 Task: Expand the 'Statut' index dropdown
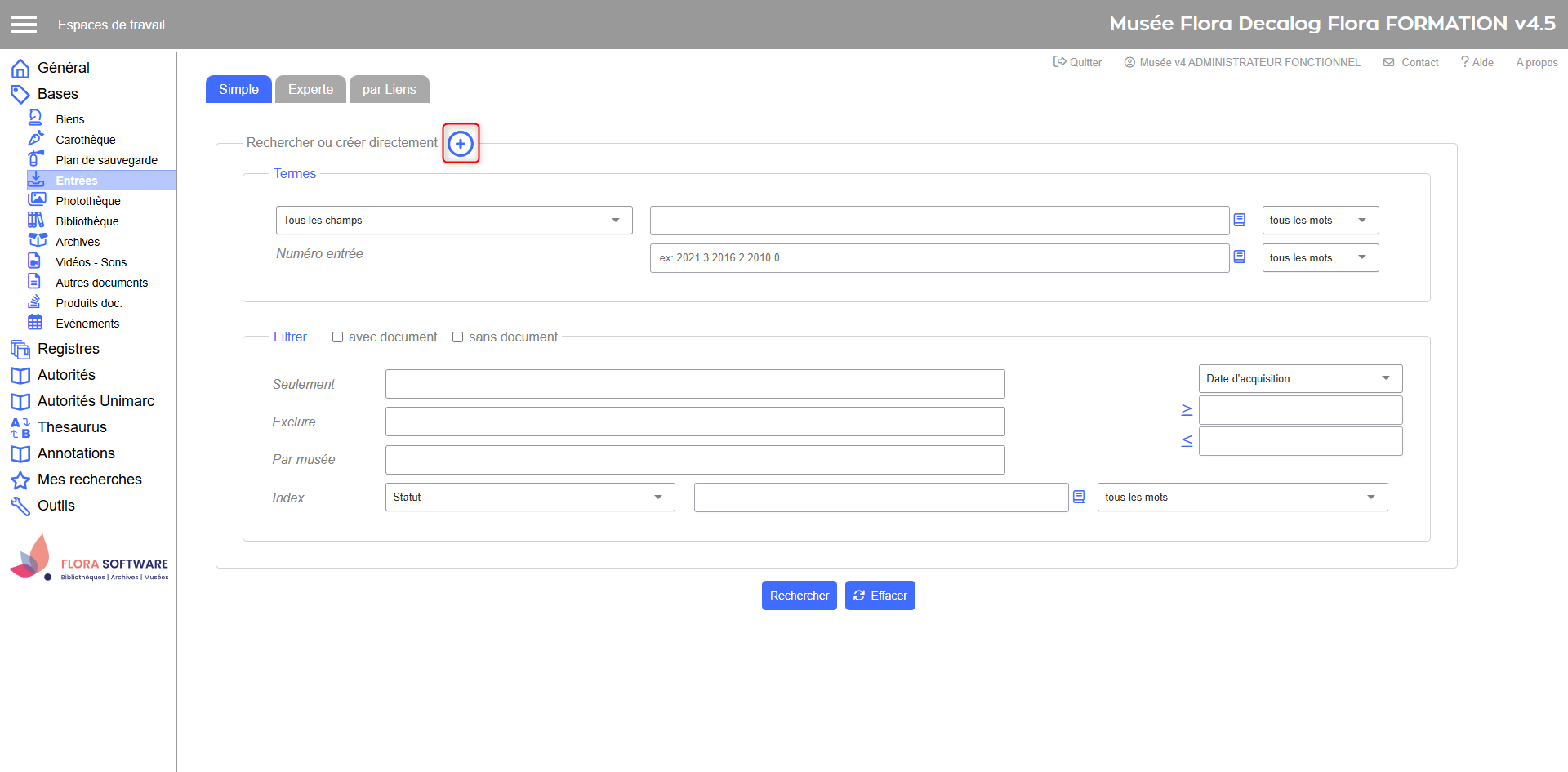(529, 498)
